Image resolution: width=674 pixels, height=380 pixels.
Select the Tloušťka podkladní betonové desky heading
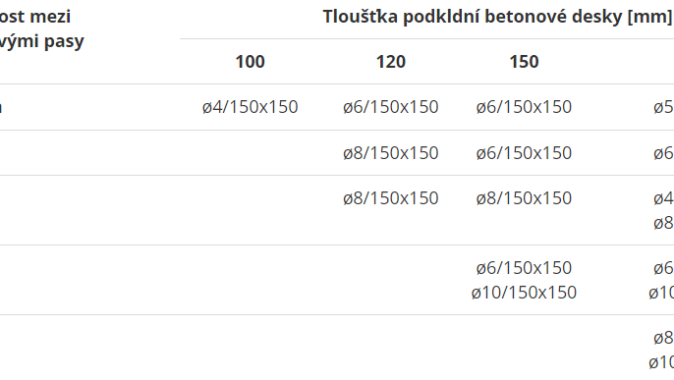[x=498, y=17]
